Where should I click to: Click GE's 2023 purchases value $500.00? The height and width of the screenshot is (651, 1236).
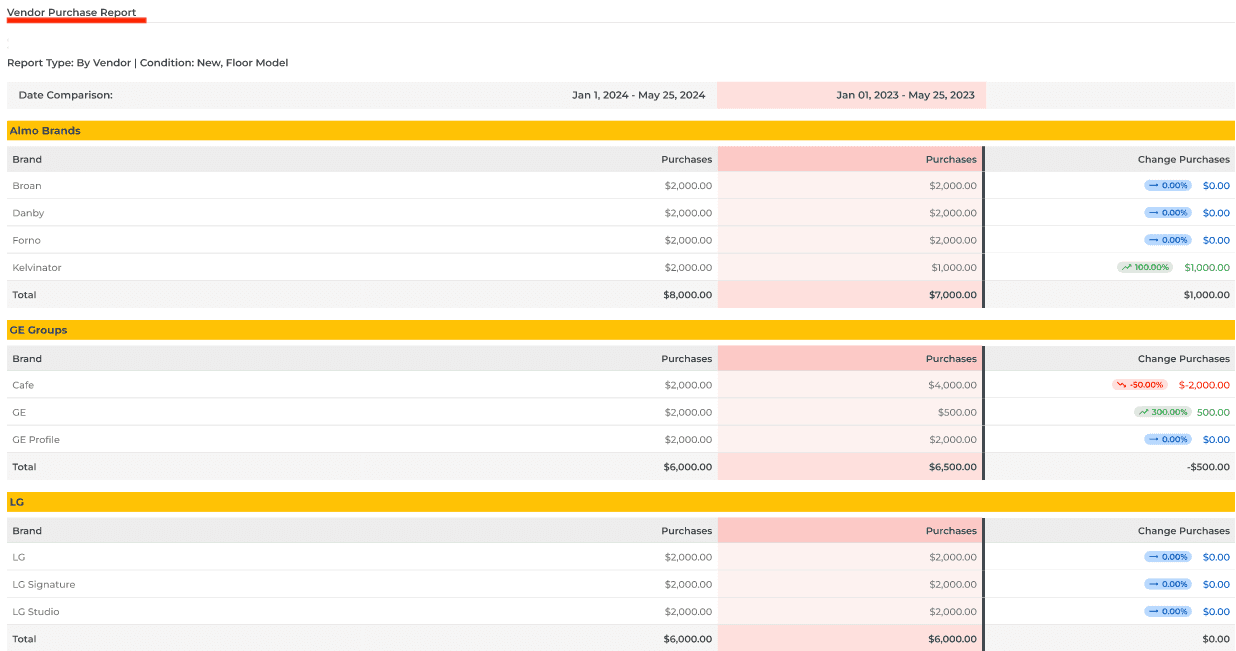point(959,412)
